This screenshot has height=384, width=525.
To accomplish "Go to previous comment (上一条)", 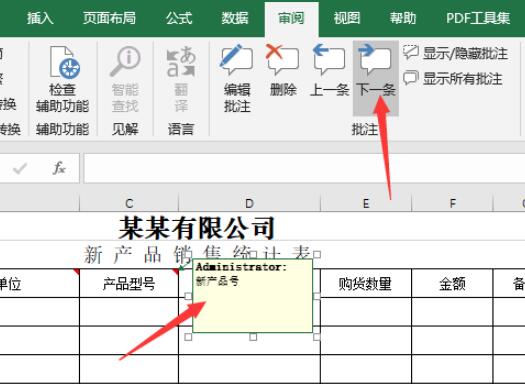I will [329, 70].
